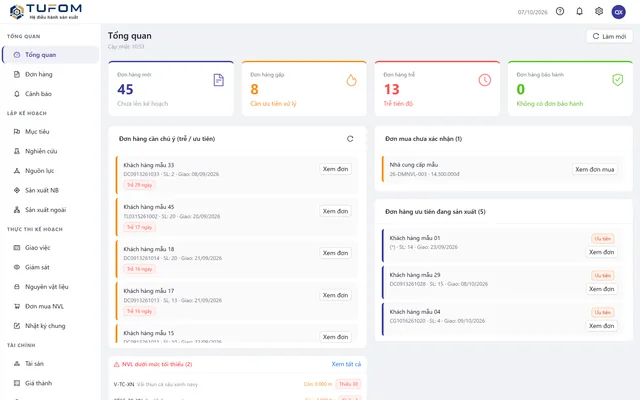The height and width of the screenshot is (400, 640).
Task: Open Sản xuất NB in the sidebar
Action: 51,190
